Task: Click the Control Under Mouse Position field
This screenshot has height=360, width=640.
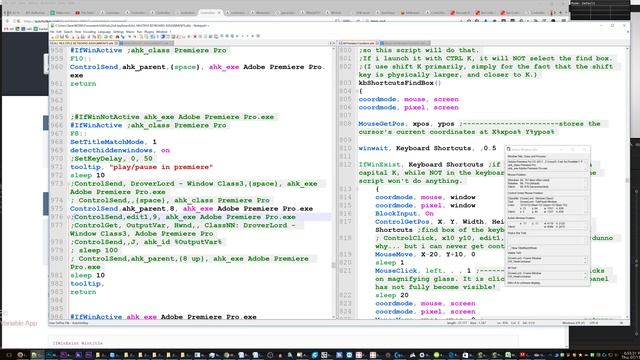Action: pos(547,205)
